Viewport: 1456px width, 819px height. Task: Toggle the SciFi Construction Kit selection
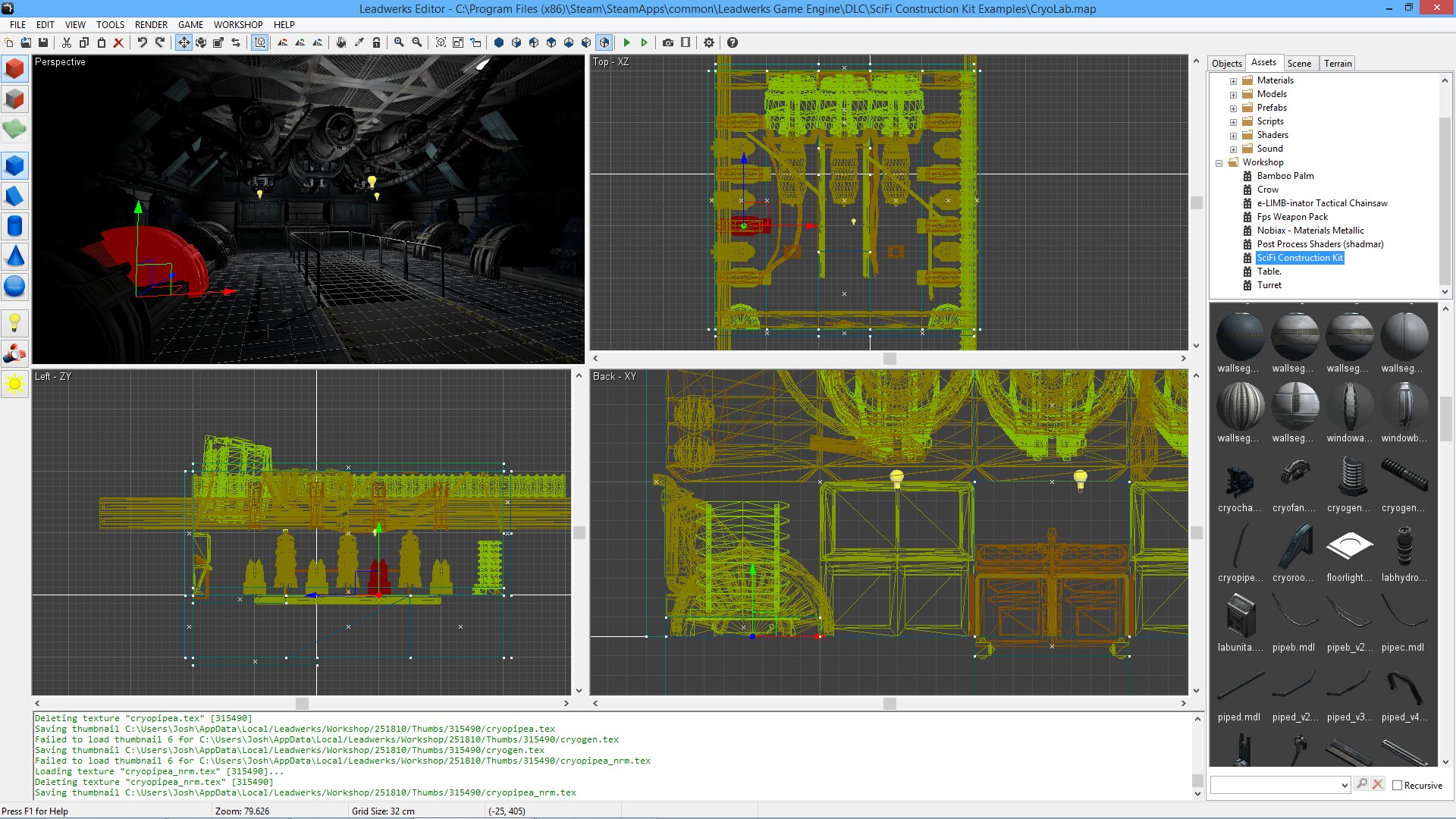(x=1300, y=257)
